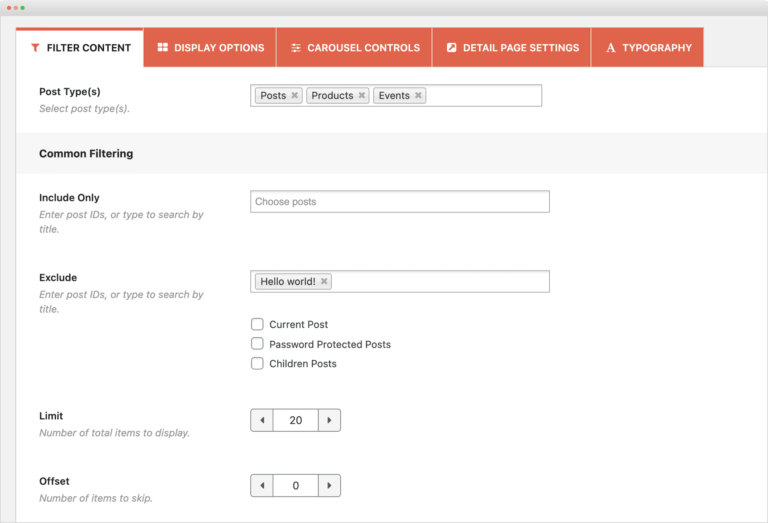
Task: Click the Include Only choose posts field
Action: click(x=399, y=202)
